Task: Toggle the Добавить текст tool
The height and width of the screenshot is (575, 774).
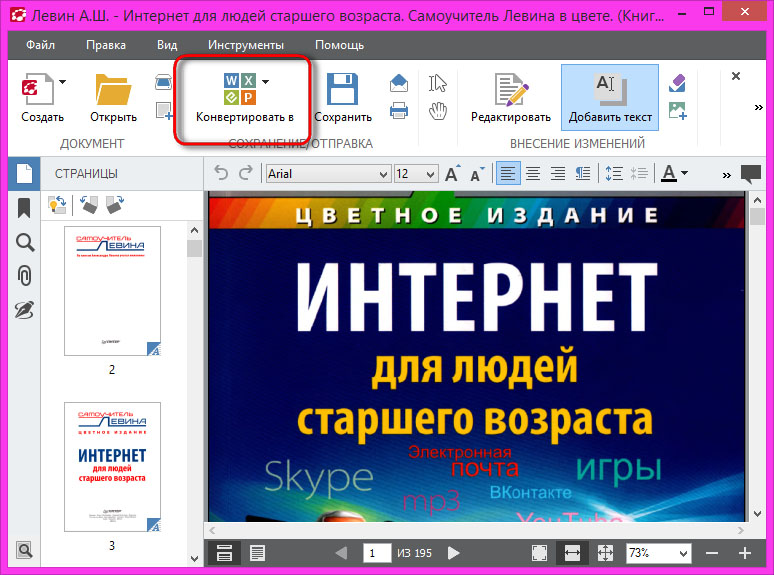Action: point(610,98)
